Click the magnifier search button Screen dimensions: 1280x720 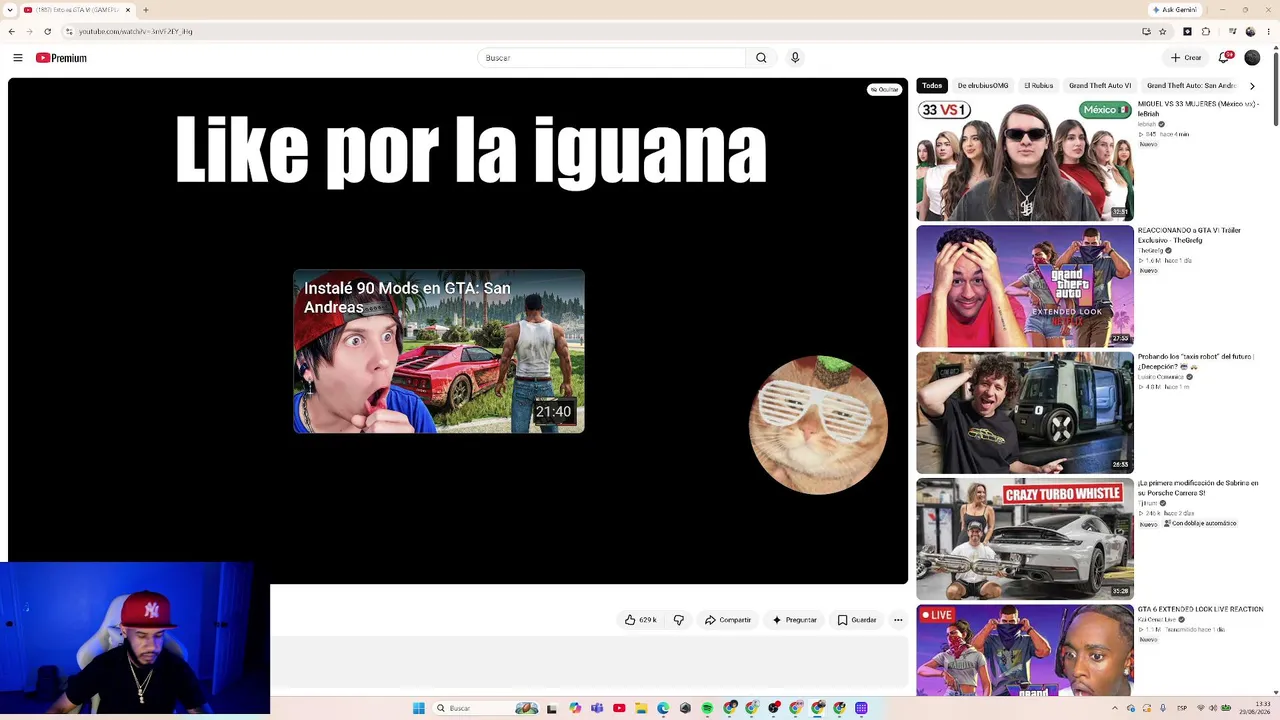[x=761, y=58]
